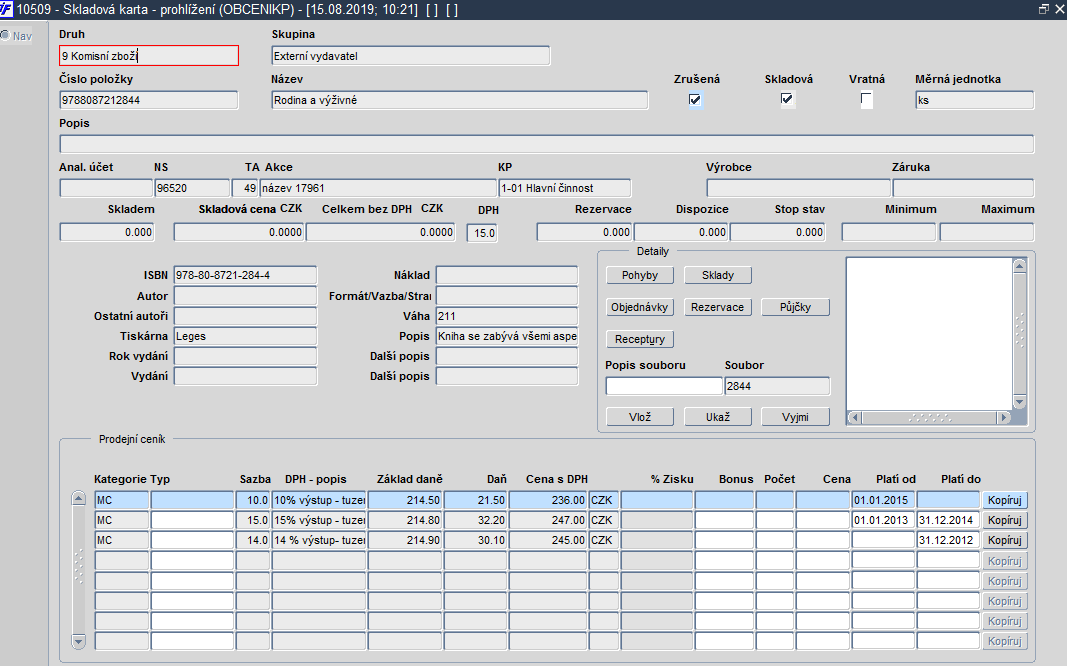The width and height of the screenshot is (1067, 666).
Task: Click the Rezervace button in Detaily
Action: click(718, 307)
